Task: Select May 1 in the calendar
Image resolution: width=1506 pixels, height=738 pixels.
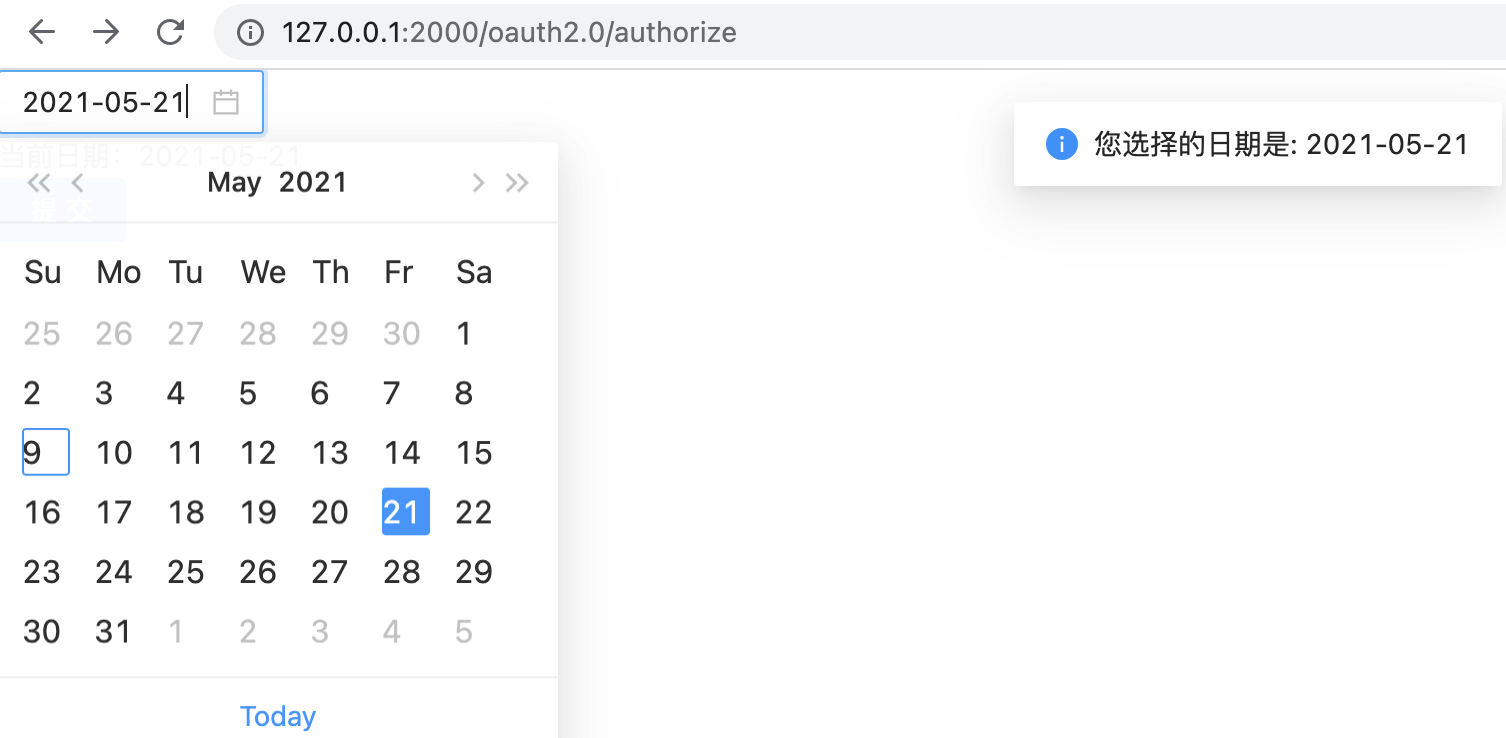Action: [x=464, y=334]
